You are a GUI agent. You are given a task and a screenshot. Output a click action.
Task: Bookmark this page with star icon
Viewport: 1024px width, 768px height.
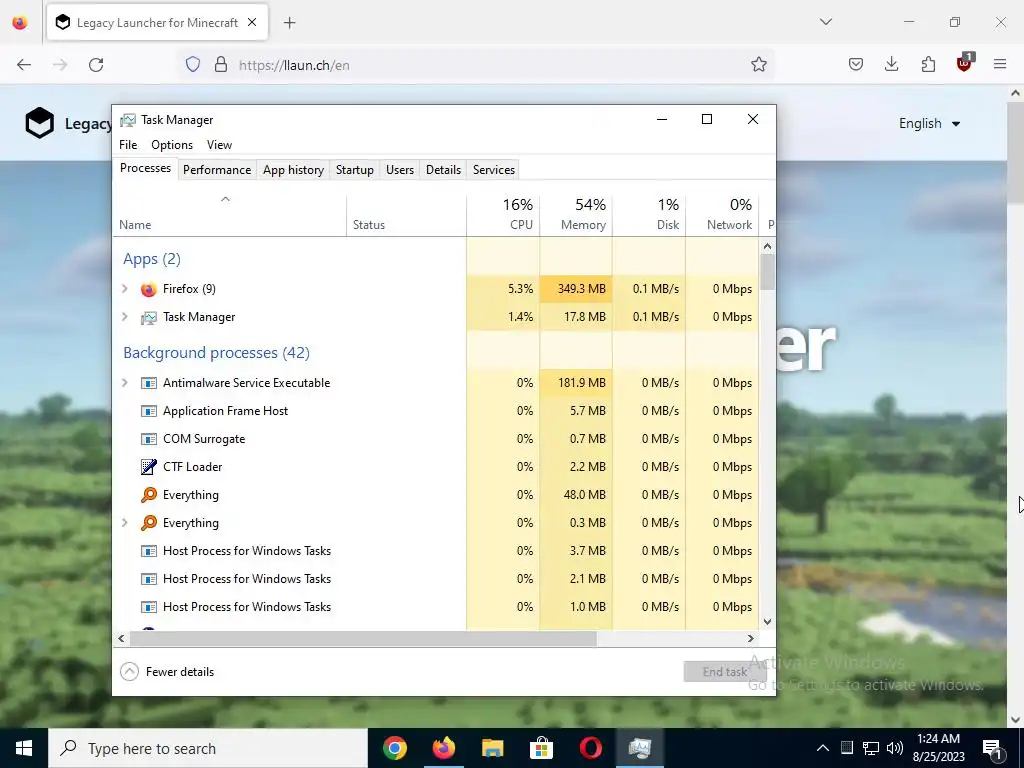(758, 65)
